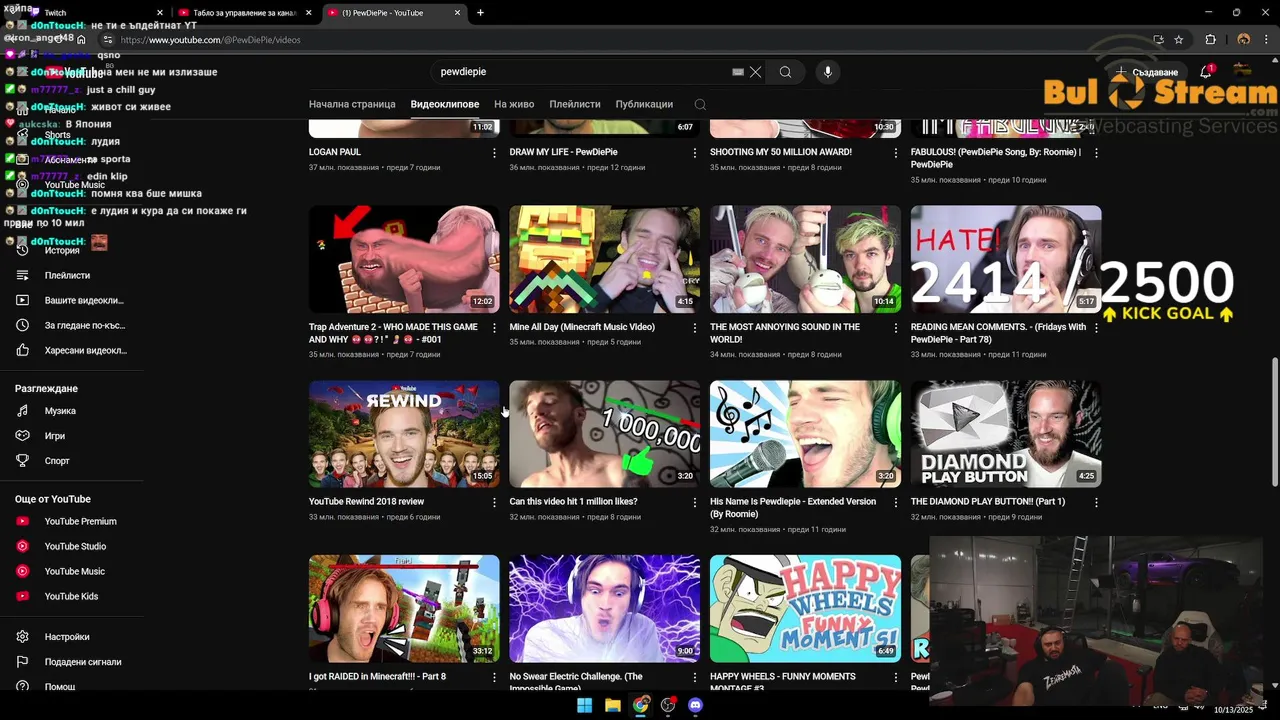Image resolution: width=1280 pixels, height=720 pixels.
Task: Open the Публикации channel tab
Action: coord(644,104)
